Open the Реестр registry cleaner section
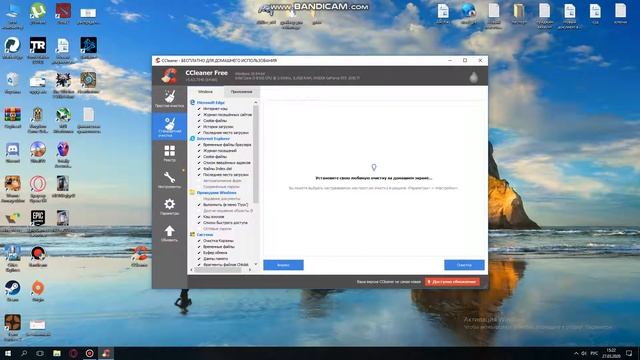 169,153
